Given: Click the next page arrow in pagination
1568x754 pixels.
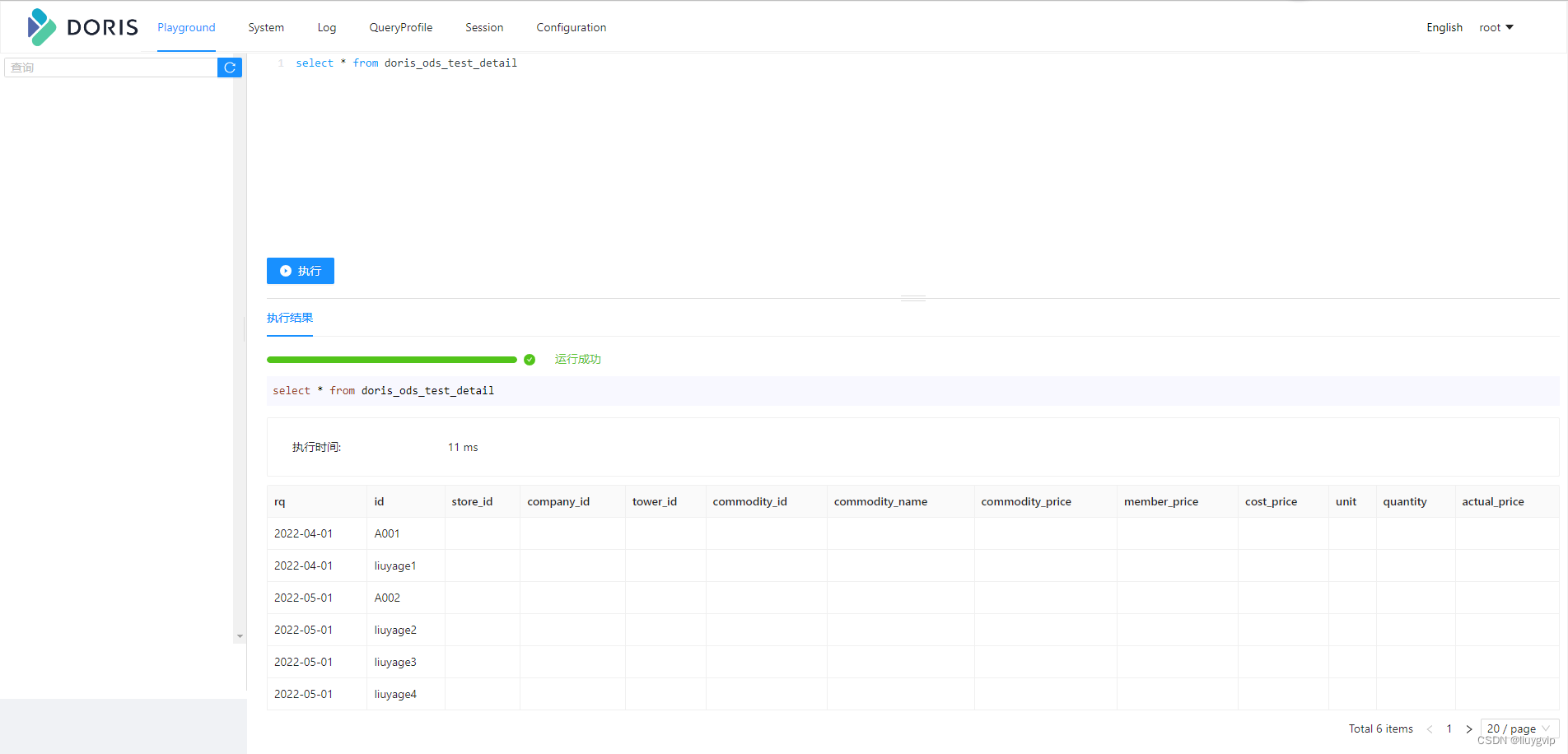Looking at the screenshot, I should [1469, 728].
